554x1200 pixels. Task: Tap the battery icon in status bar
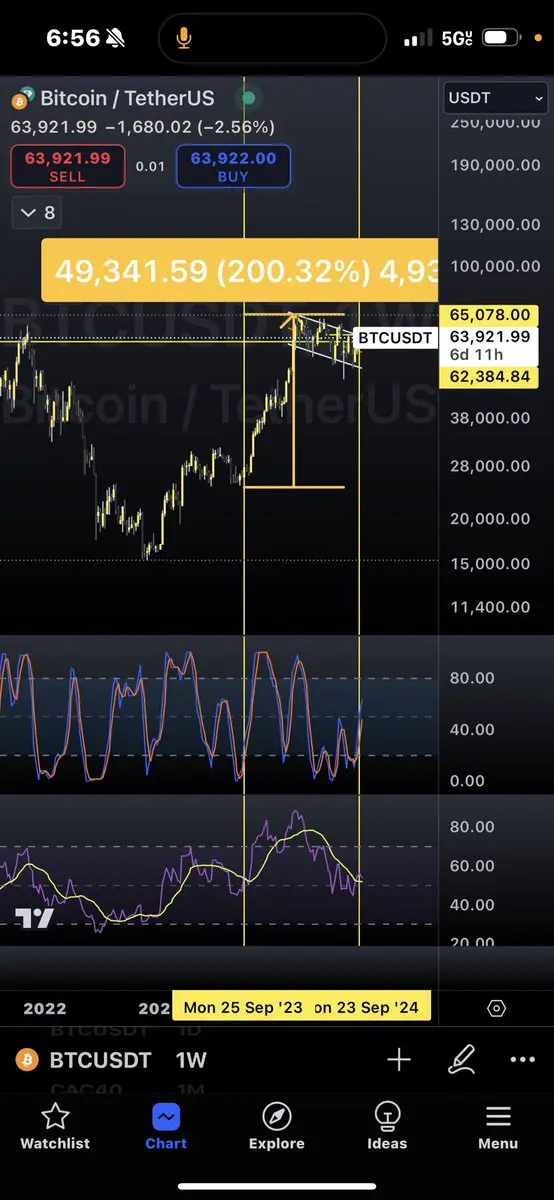pyautogui.click(x=502, y=38)
